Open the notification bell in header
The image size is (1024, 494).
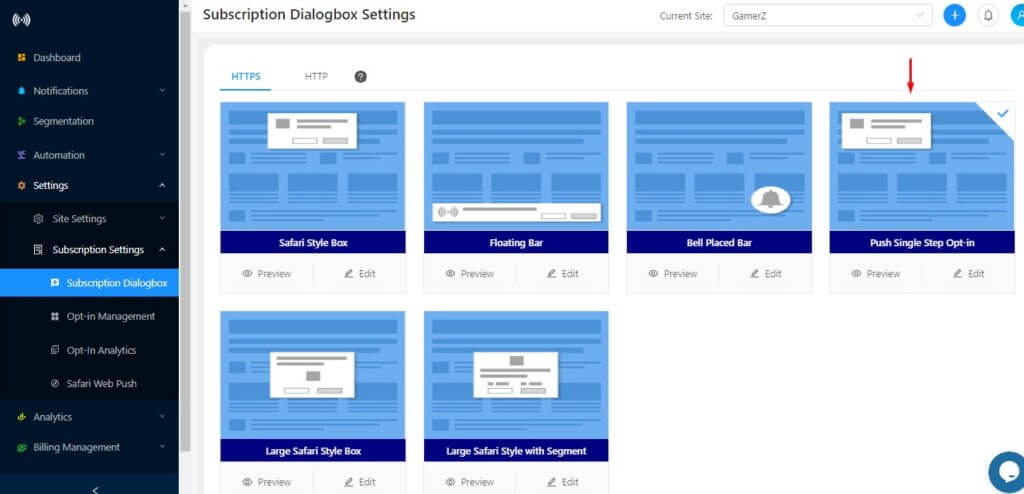point(988,16)
